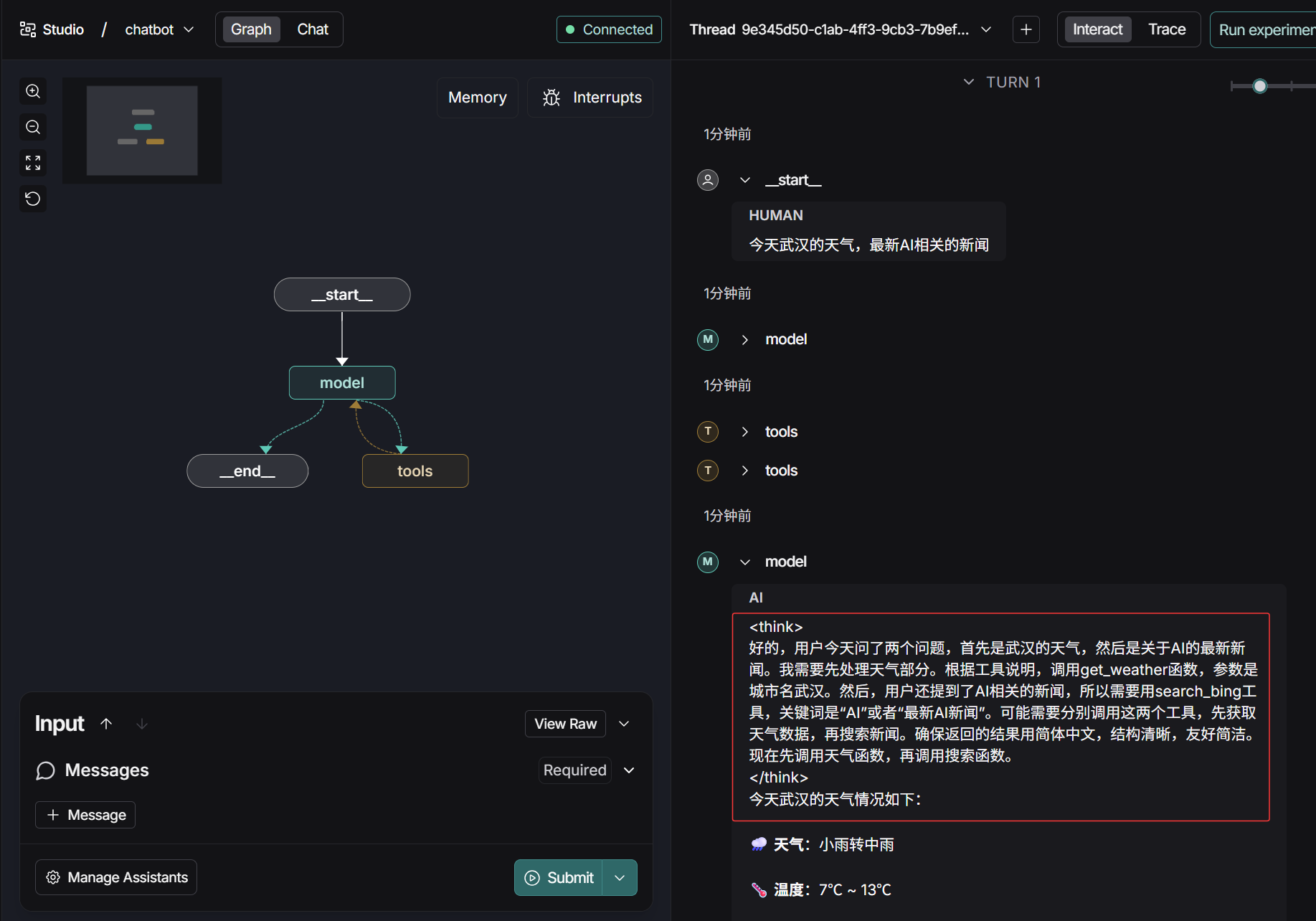Open the chatbot assistant dropdown
The image size is (1316, 921).
click(159, 29)
